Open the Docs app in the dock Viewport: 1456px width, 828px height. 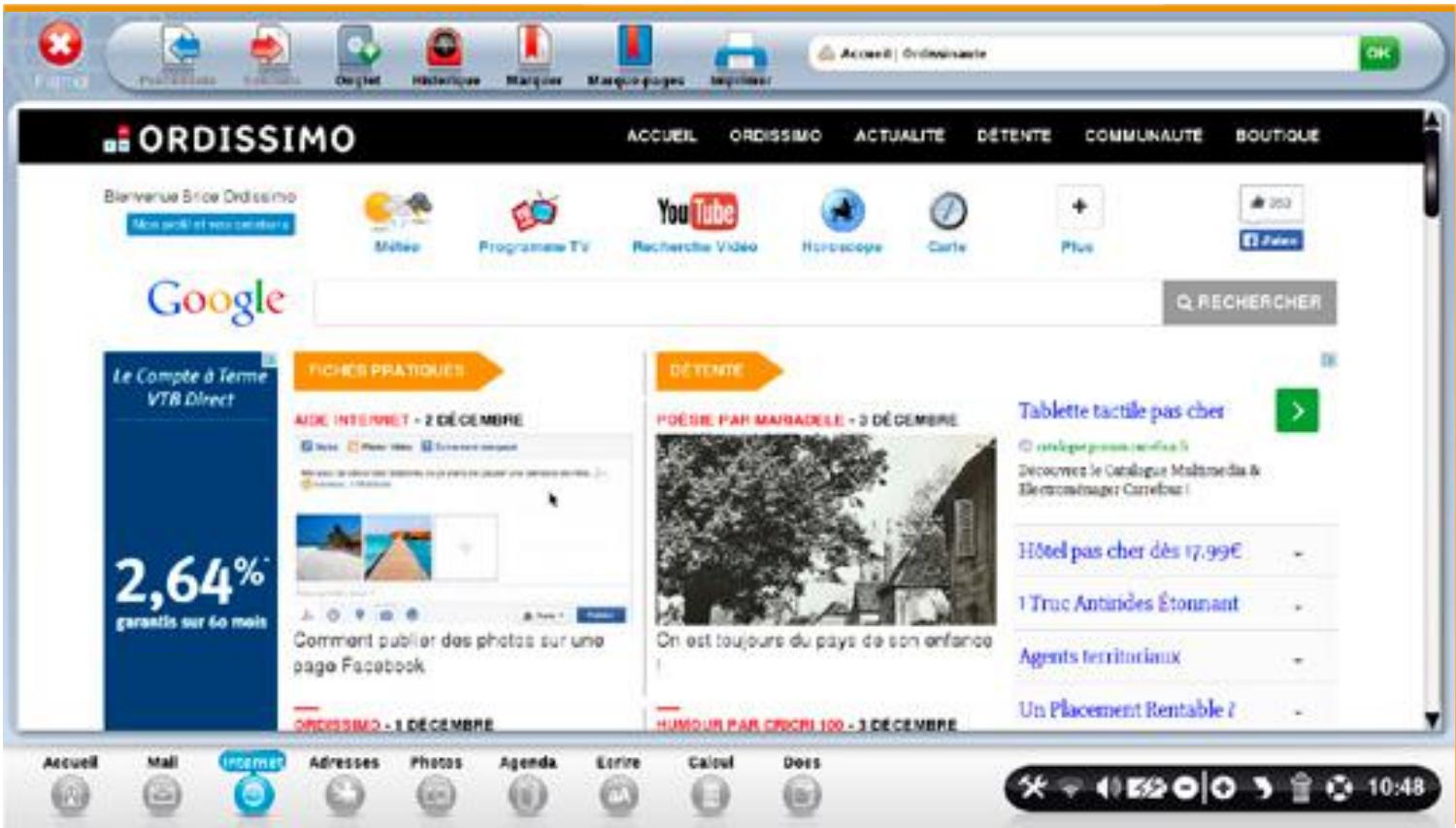coord(802,784)
